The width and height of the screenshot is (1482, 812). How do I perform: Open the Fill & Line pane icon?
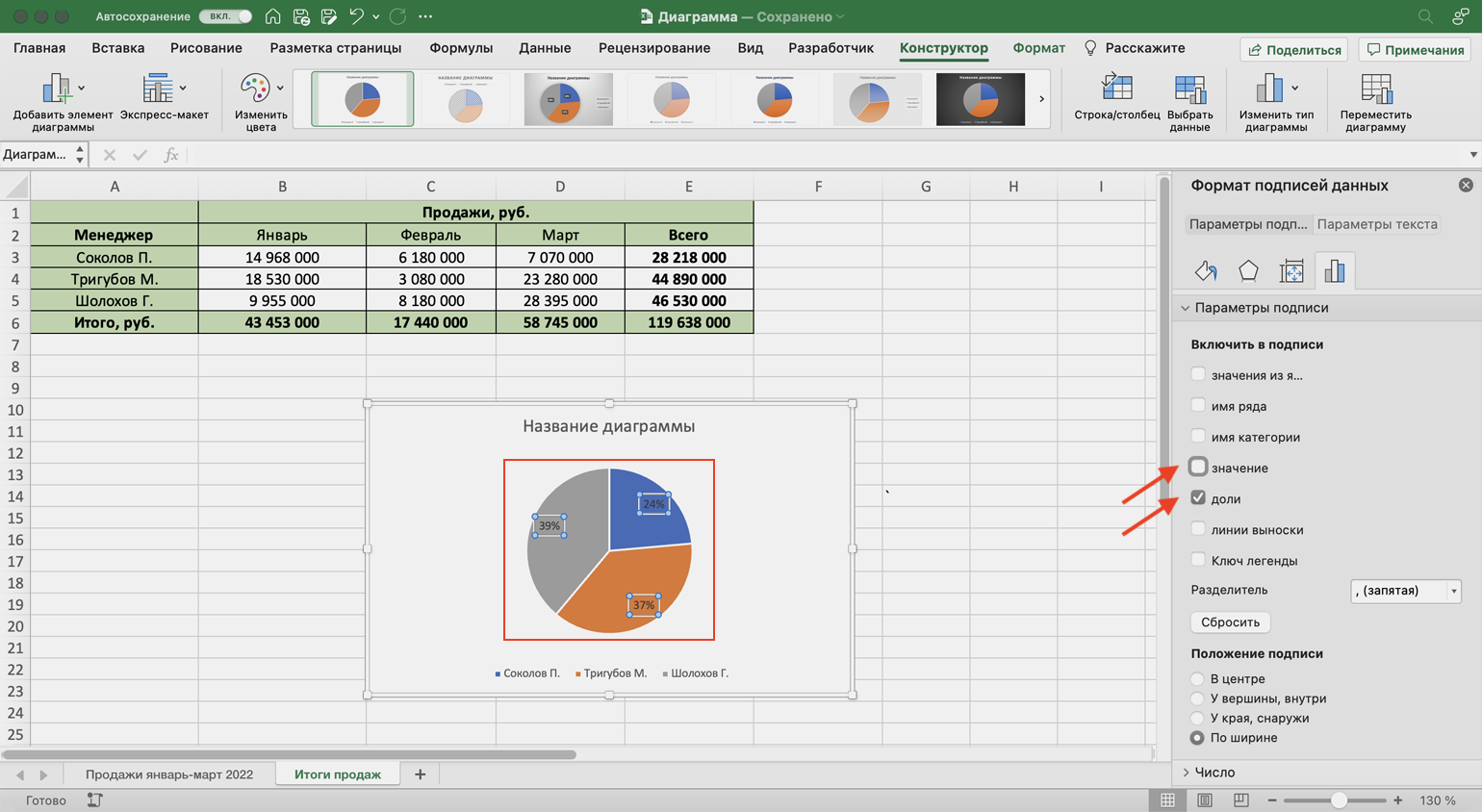[x=1206, y=271]
